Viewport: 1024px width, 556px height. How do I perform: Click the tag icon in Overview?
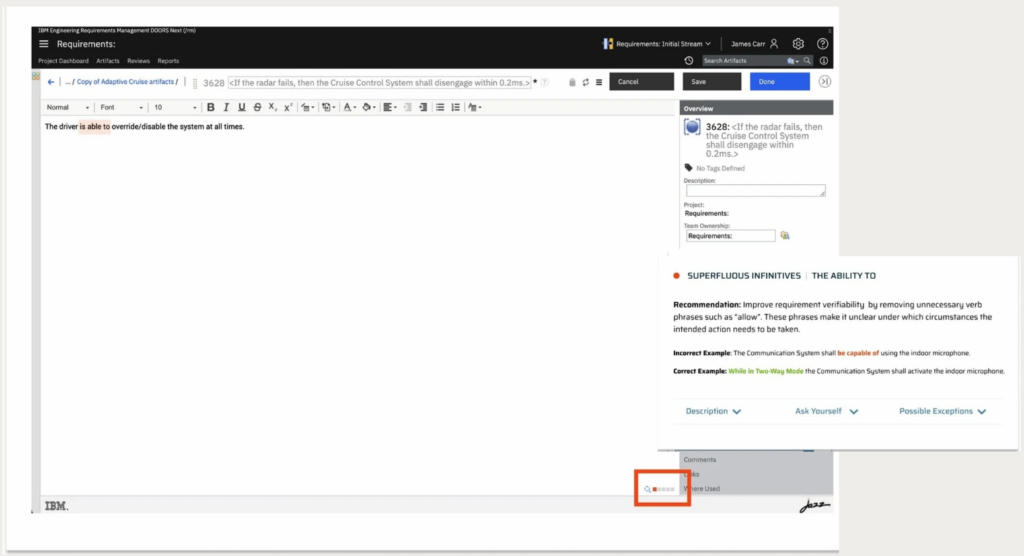pos(688,168)
